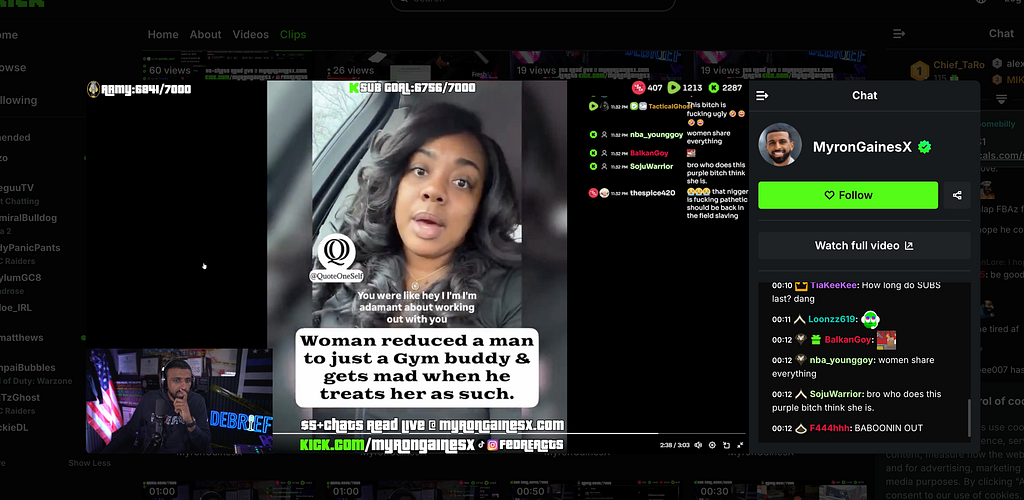1024x500 pixels.
Task: Seek on clip progress bar
Action: [x=509, y=433]
